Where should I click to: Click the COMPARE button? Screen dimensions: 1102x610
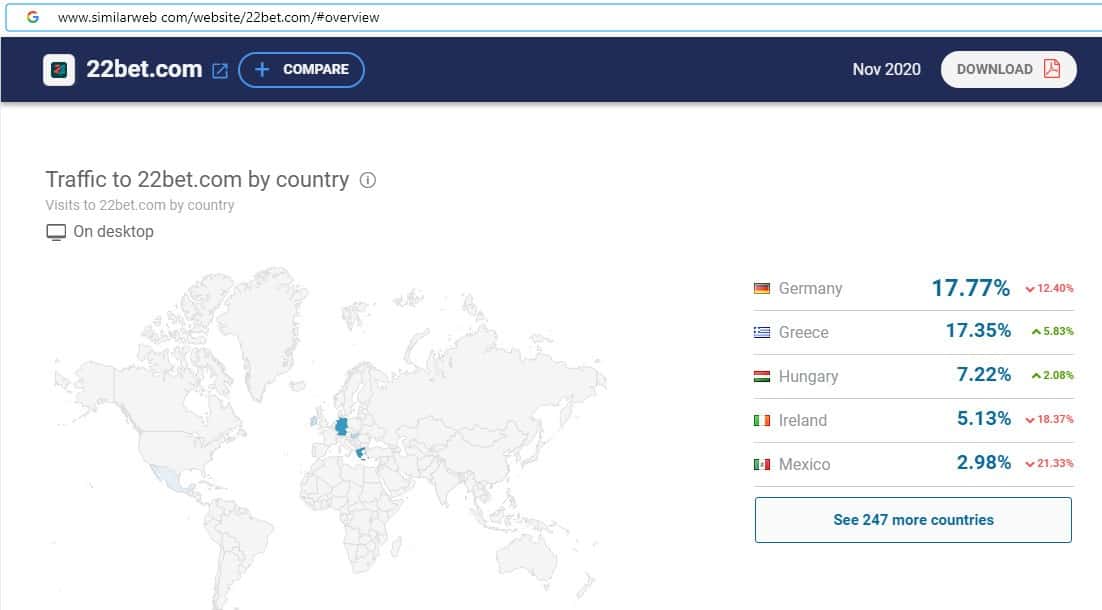pyautogui.click(x=302, y=70)
